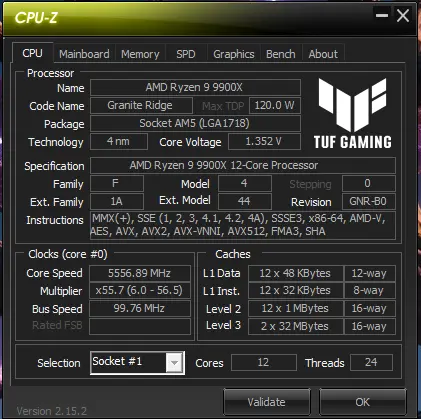Switch to the Mainboard tab

pyautogui.click(x=84, y=54)
